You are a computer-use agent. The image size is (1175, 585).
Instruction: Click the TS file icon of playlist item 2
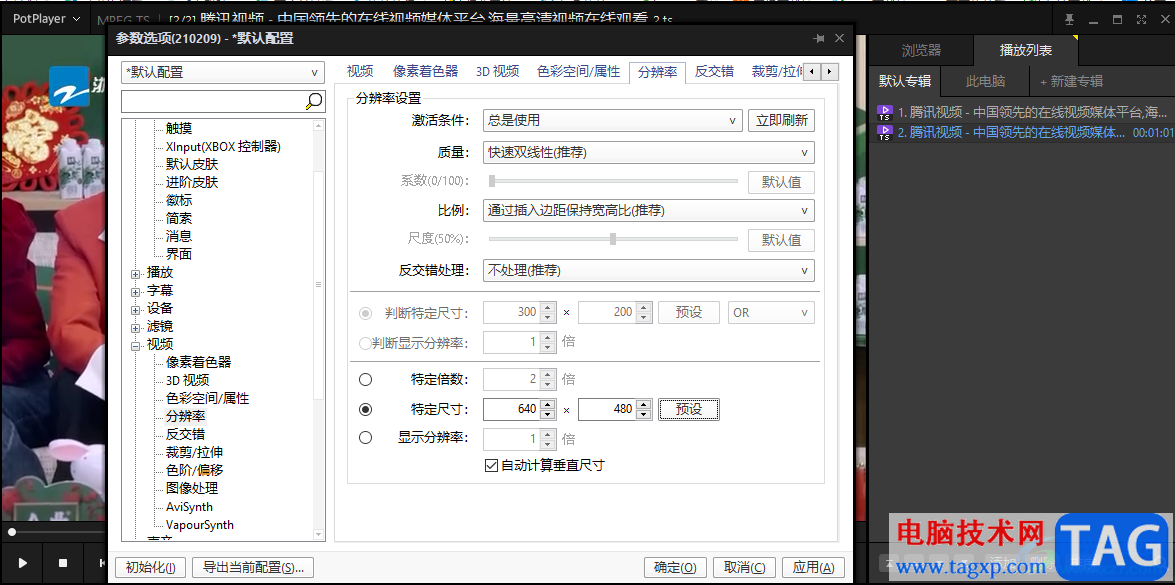pos(884,132)
